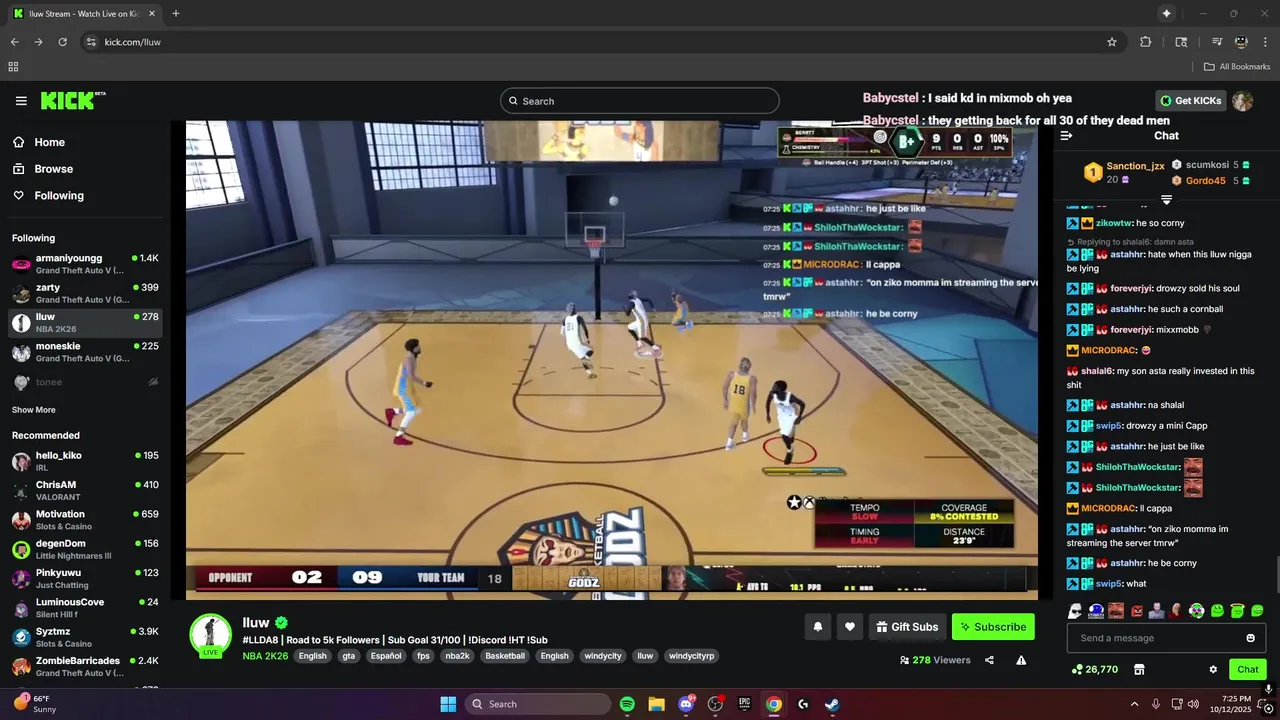Open the channel shop icon

[1138, 669]
